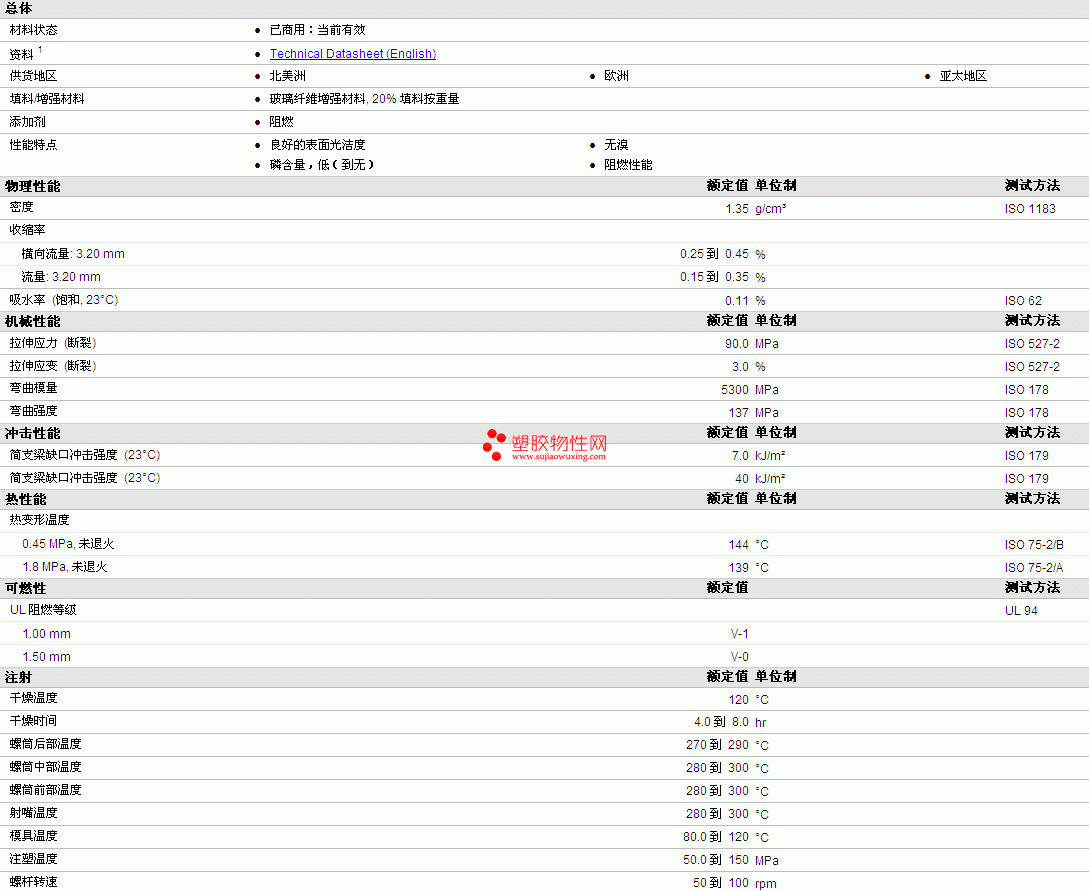1089x891 pixels.
Task: Click the 0.45 MPa, 未退火 row label
Action: click(68, 544)
